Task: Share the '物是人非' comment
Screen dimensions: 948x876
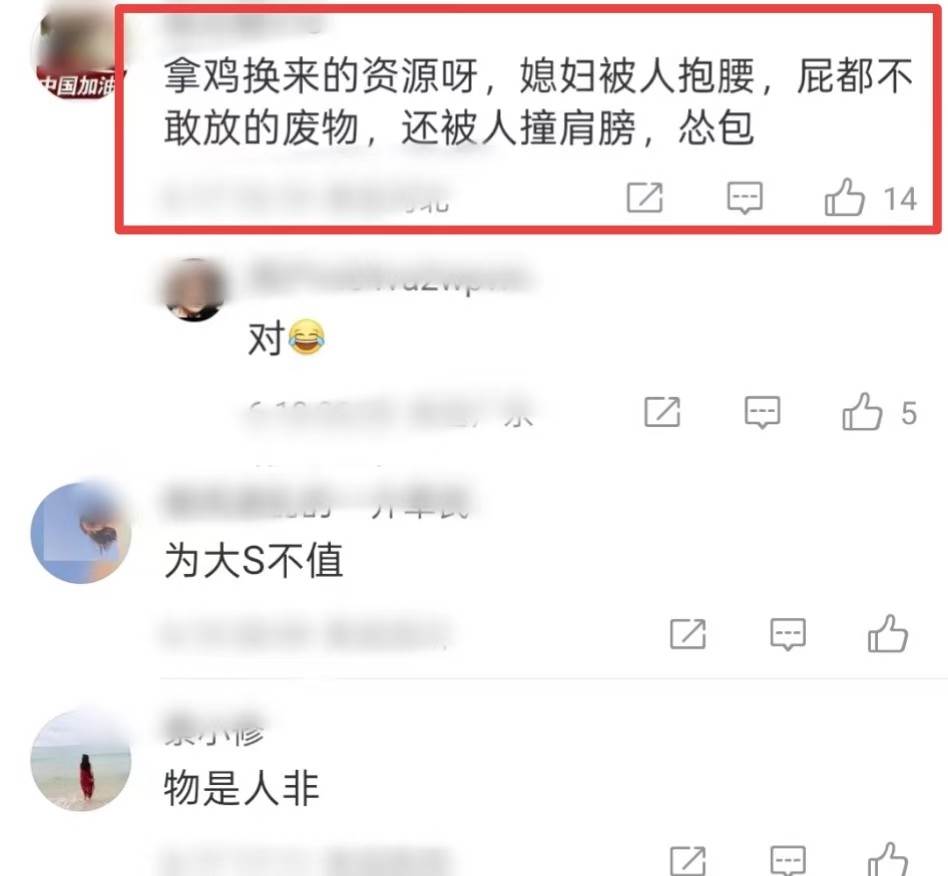Action: pyautogui.click(x=688, y=860)
